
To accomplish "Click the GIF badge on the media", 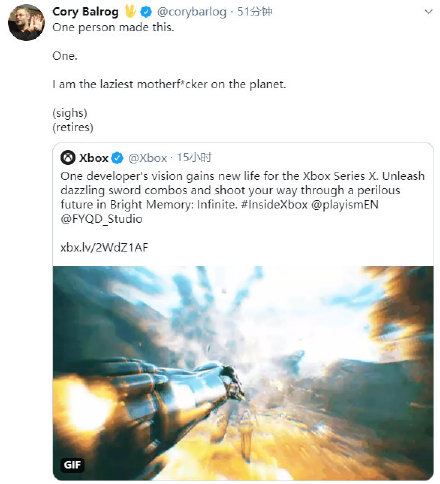I will pos(72,464).
